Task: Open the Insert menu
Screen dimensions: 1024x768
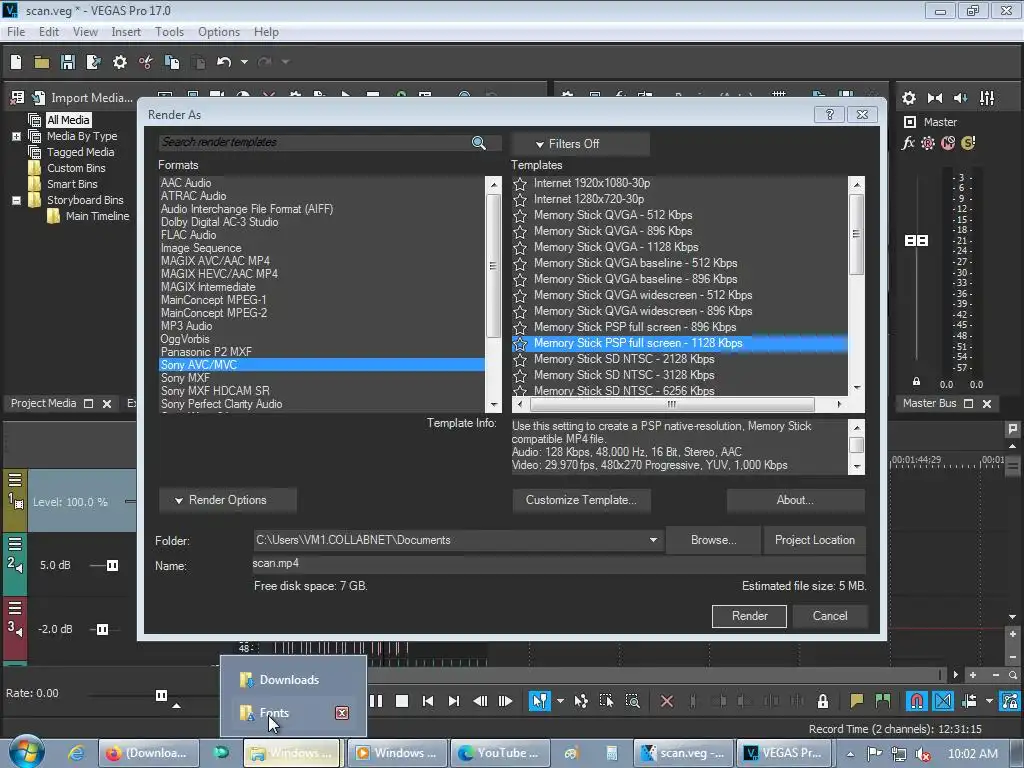Action: click(x=126, y=32)
